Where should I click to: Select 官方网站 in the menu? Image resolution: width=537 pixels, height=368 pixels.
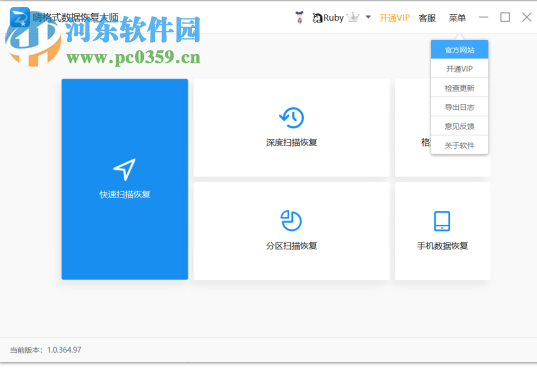point(460,50)
